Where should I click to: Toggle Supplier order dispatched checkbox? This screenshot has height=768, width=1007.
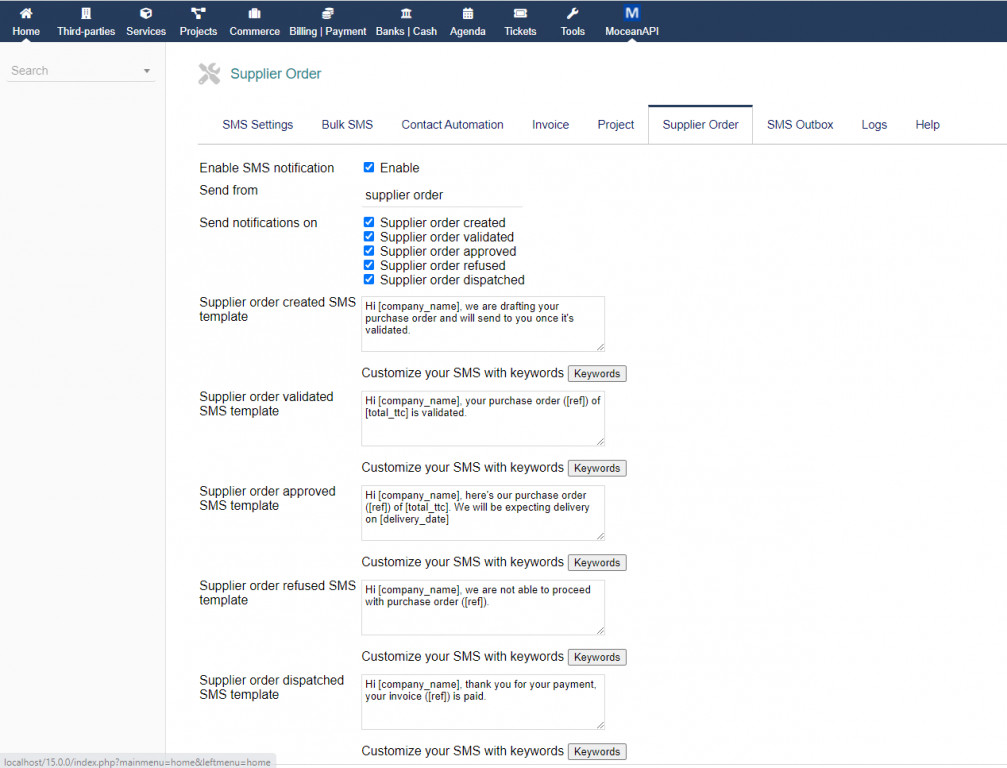point(369,280)
